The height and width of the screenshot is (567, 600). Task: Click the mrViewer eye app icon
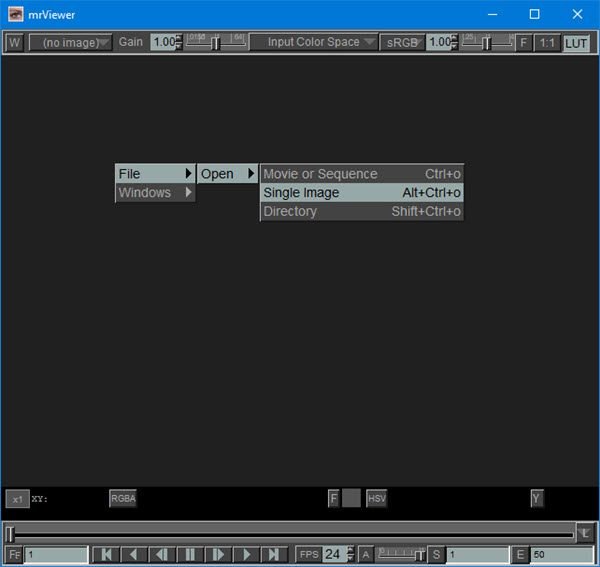coord(16,14)
